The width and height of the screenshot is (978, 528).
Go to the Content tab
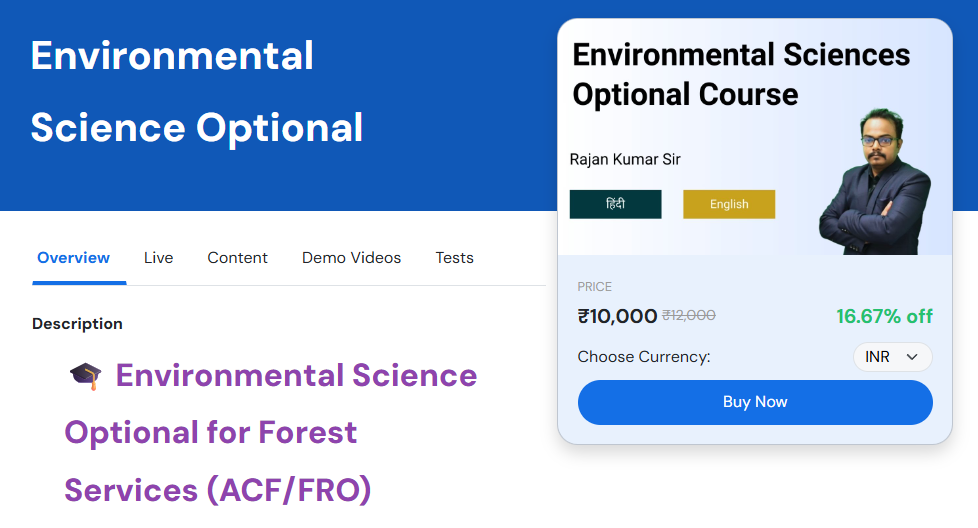[237, 258]
